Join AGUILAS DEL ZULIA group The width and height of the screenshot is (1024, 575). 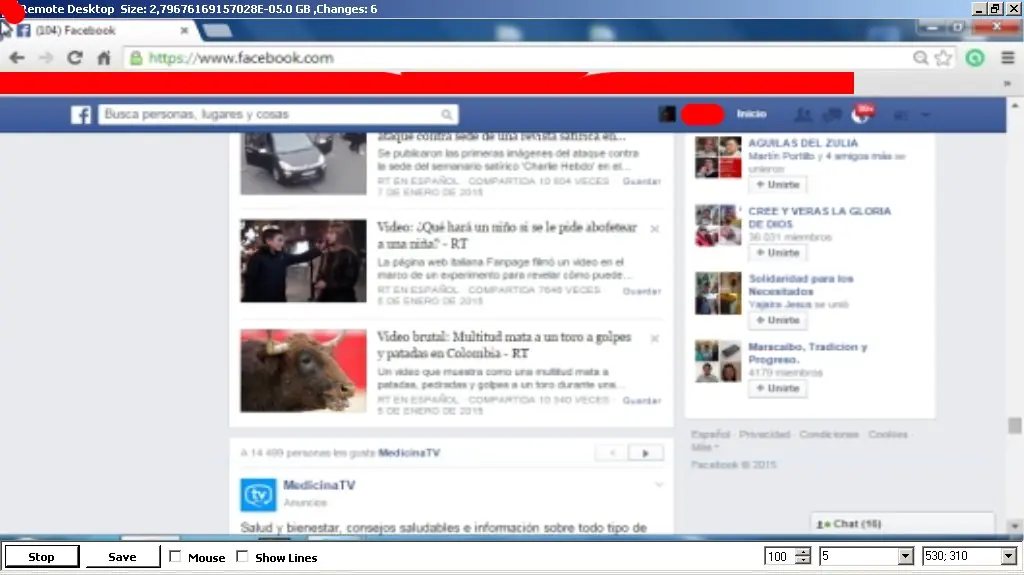pos(778,185)
